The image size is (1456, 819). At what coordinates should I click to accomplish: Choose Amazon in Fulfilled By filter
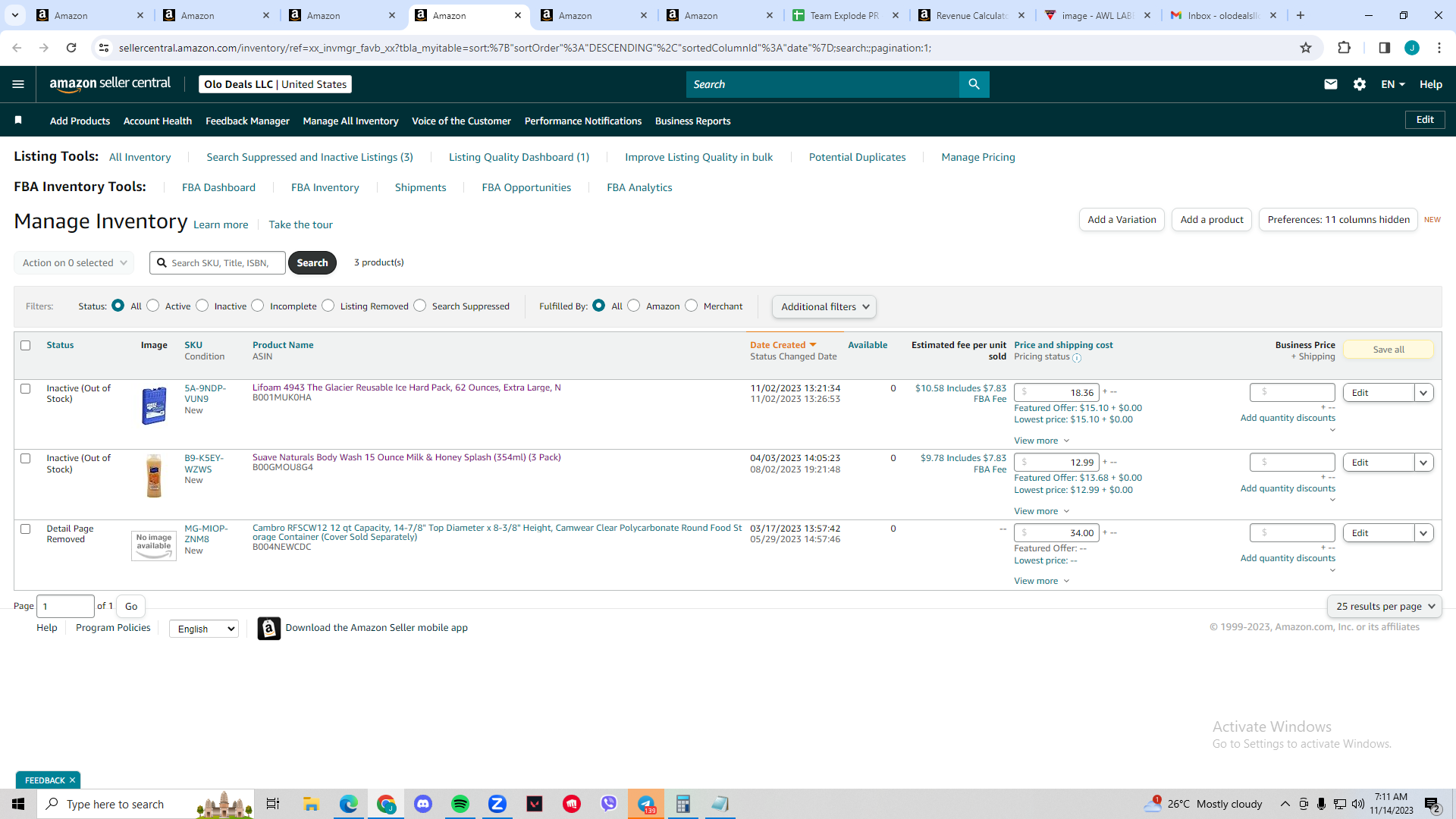634,305
